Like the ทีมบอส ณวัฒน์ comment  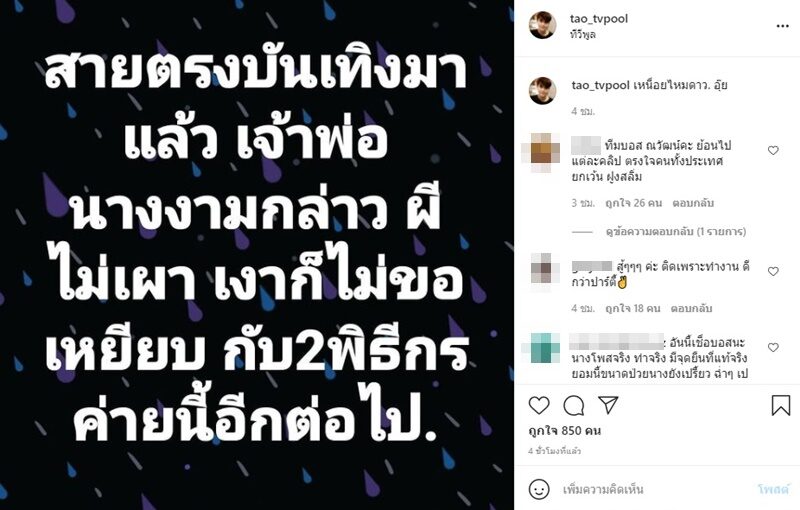pyautogui.click(x=773, y=150)
